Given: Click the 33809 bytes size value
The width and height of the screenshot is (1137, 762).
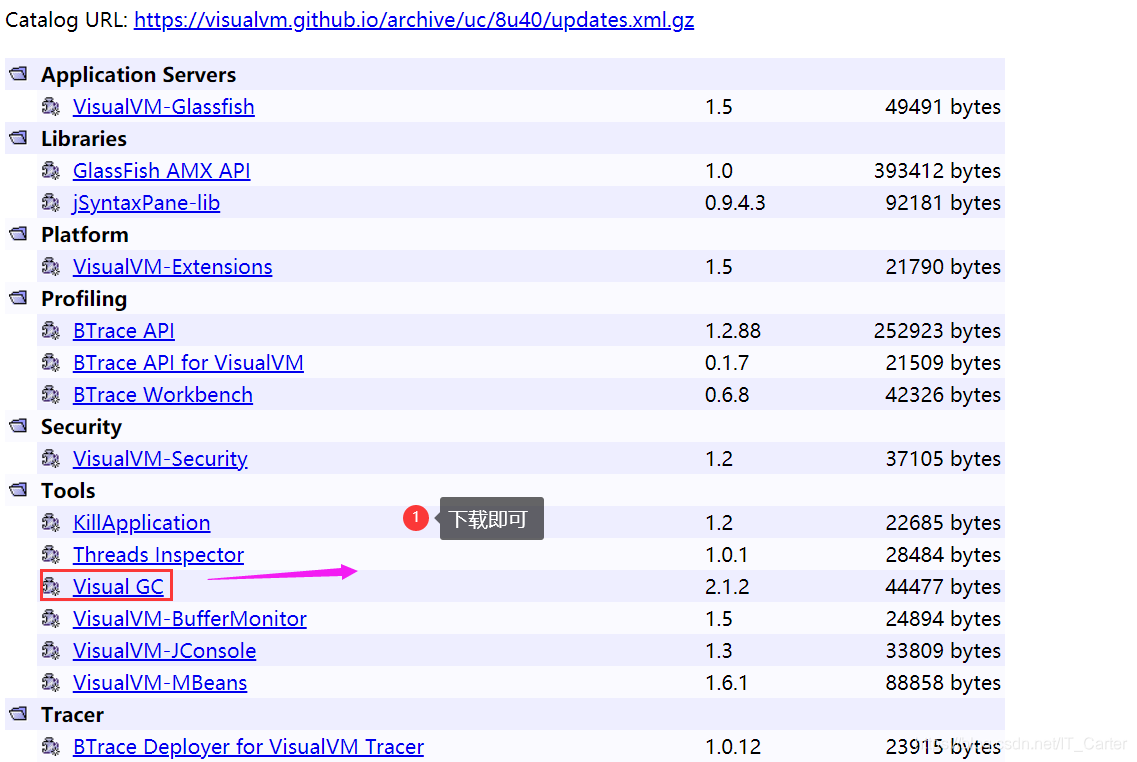Looking at the screenshot, I should point(943,651).
